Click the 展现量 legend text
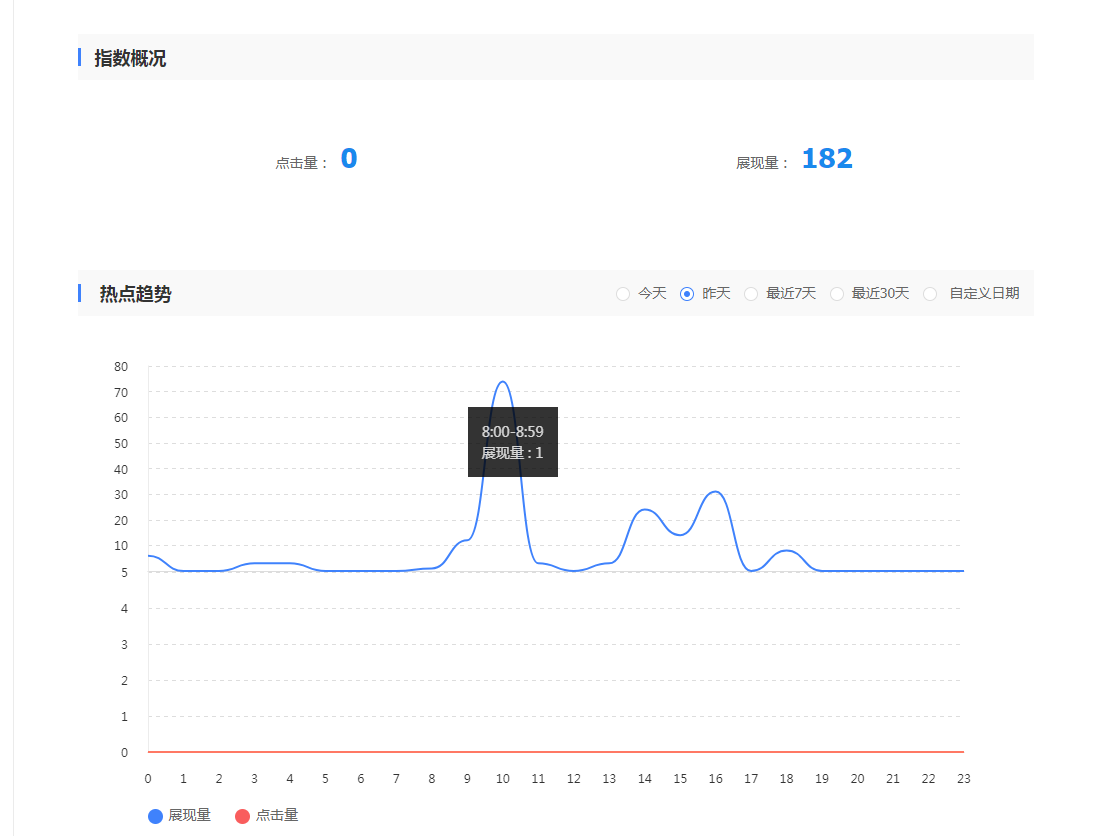This screenshot has height=836, width=1102. 190,815
